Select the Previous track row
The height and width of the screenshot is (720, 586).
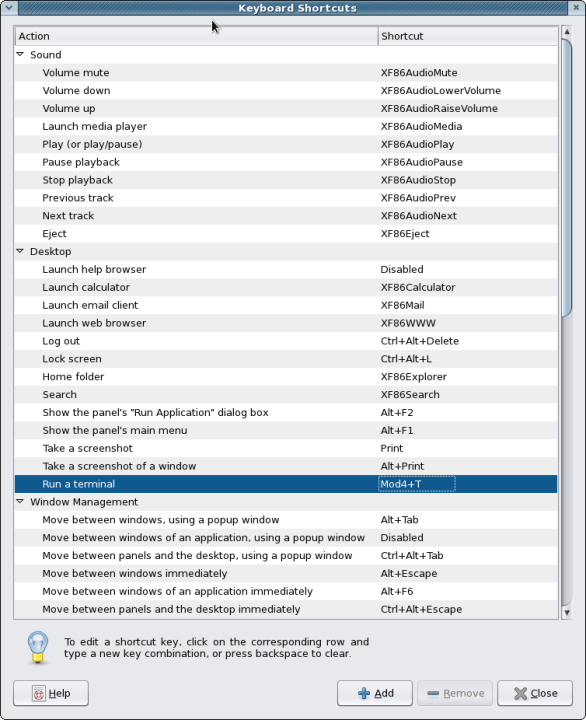point(286,198)
